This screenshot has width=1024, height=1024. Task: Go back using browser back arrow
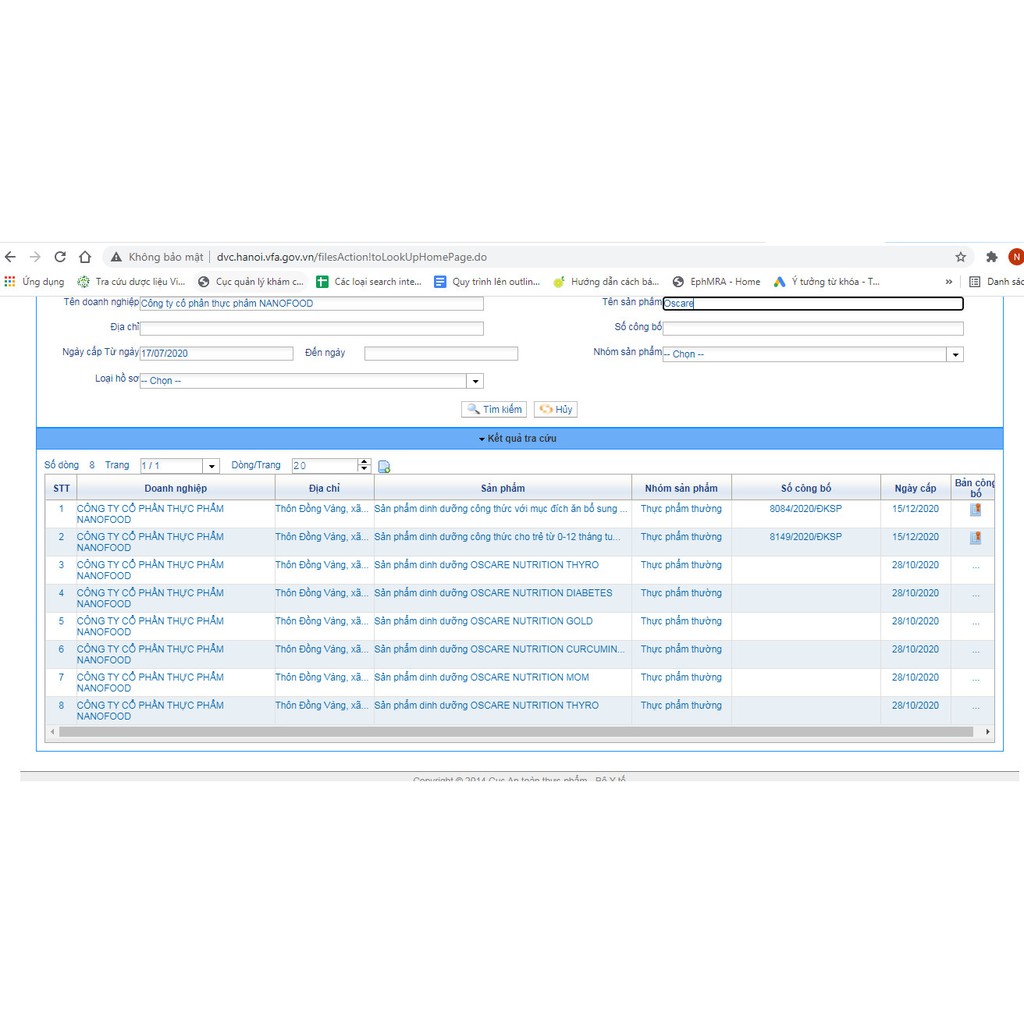click(10, 257)
